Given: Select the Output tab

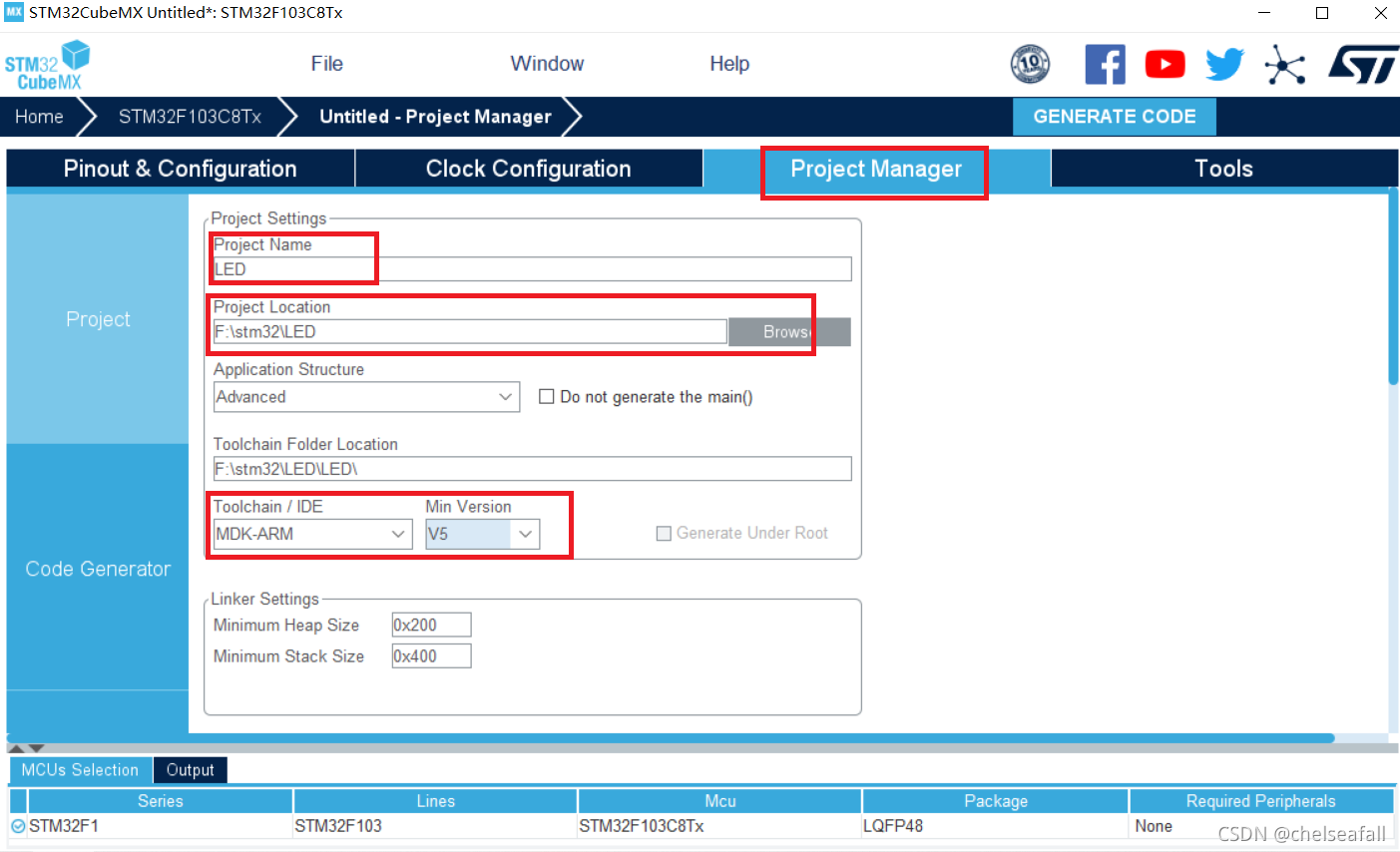Looking at the screenshot, I should tap(190, 769).
